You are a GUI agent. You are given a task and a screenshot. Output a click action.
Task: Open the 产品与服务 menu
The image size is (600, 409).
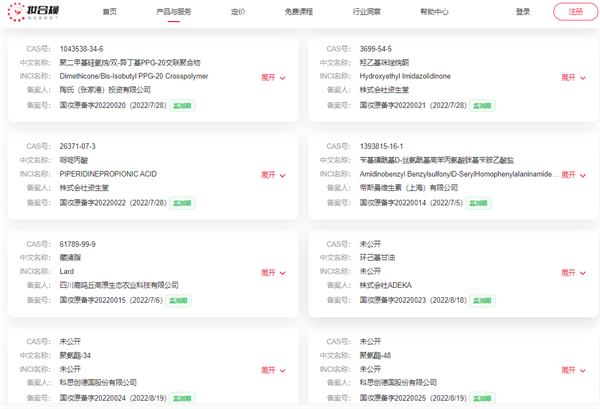pos(174,12)
